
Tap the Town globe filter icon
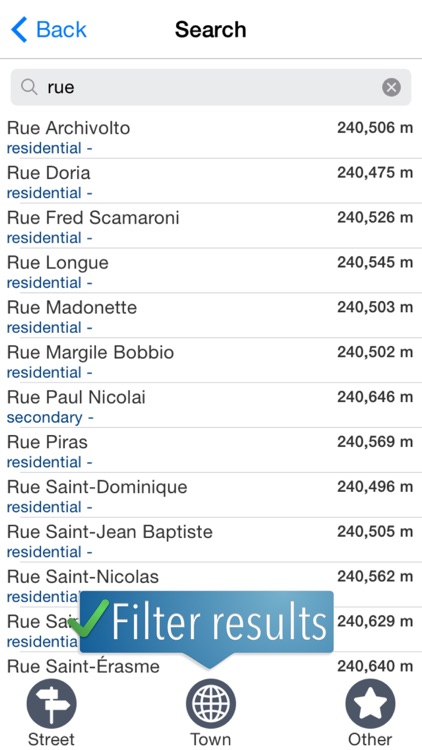point(211,704)
